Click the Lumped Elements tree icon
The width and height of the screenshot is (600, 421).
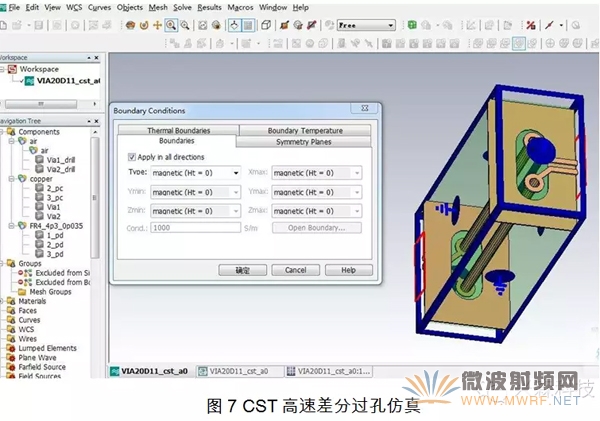click(x=11, y=348)
